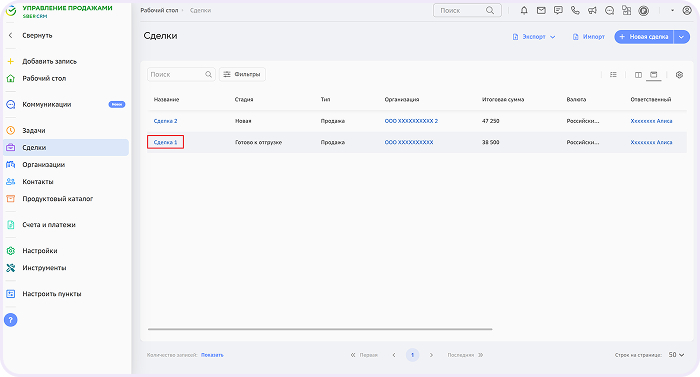Click the next page arrow

point(431,355)
